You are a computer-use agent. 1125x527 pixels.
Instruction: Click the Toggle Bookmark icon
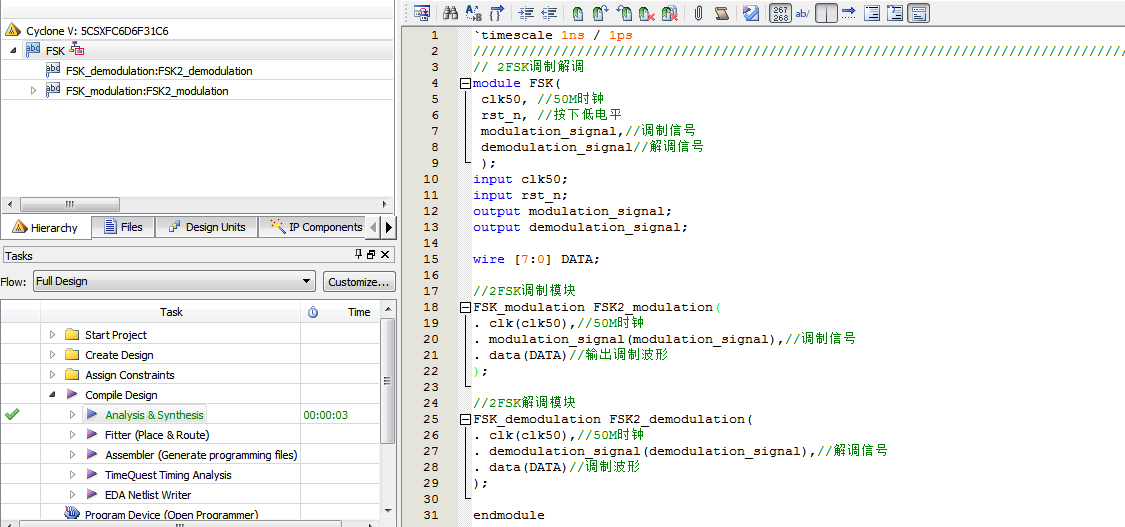578,13
